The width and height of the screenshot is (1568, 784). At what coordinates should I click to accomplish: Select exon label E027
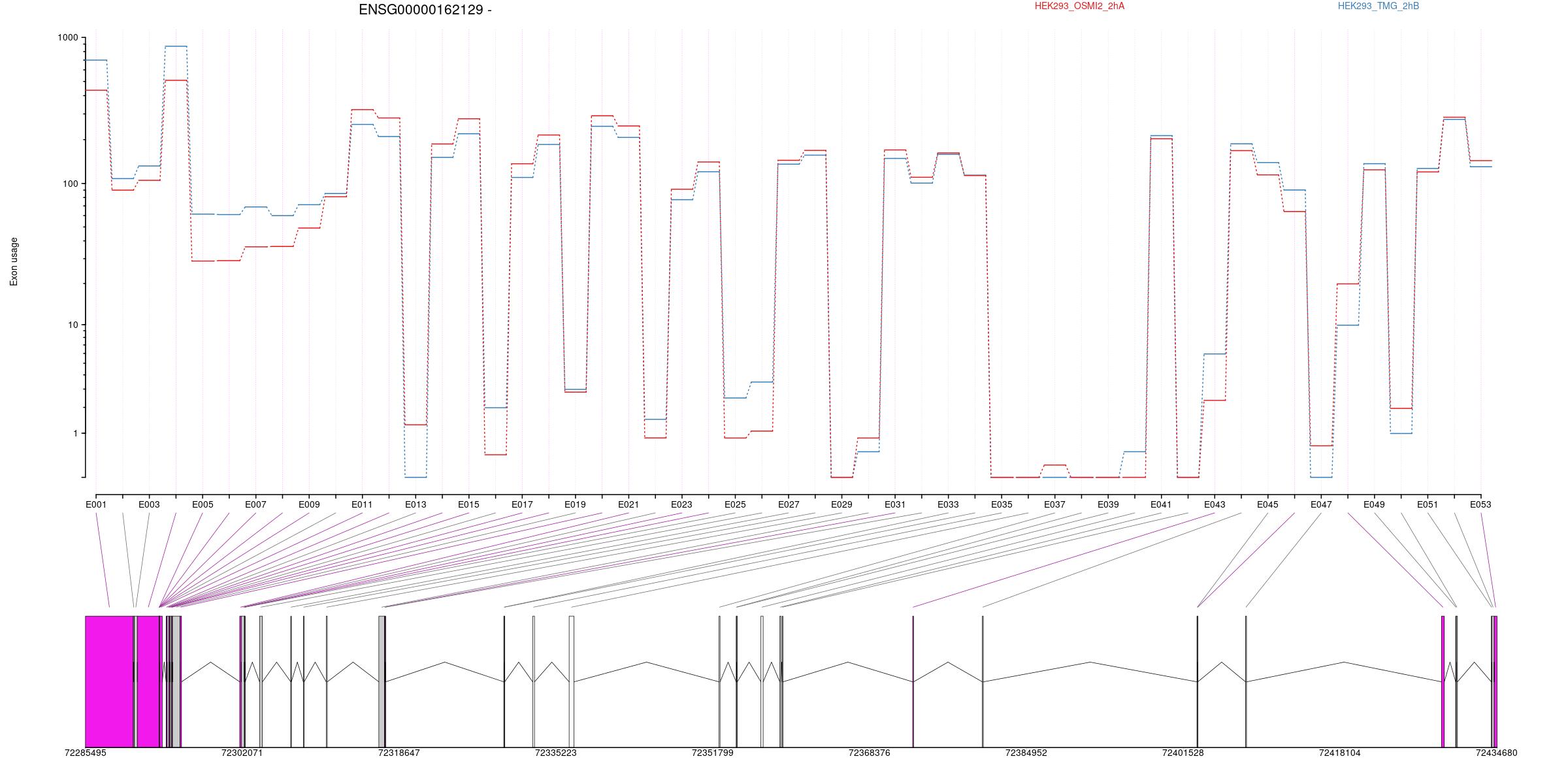coord(789,504)
